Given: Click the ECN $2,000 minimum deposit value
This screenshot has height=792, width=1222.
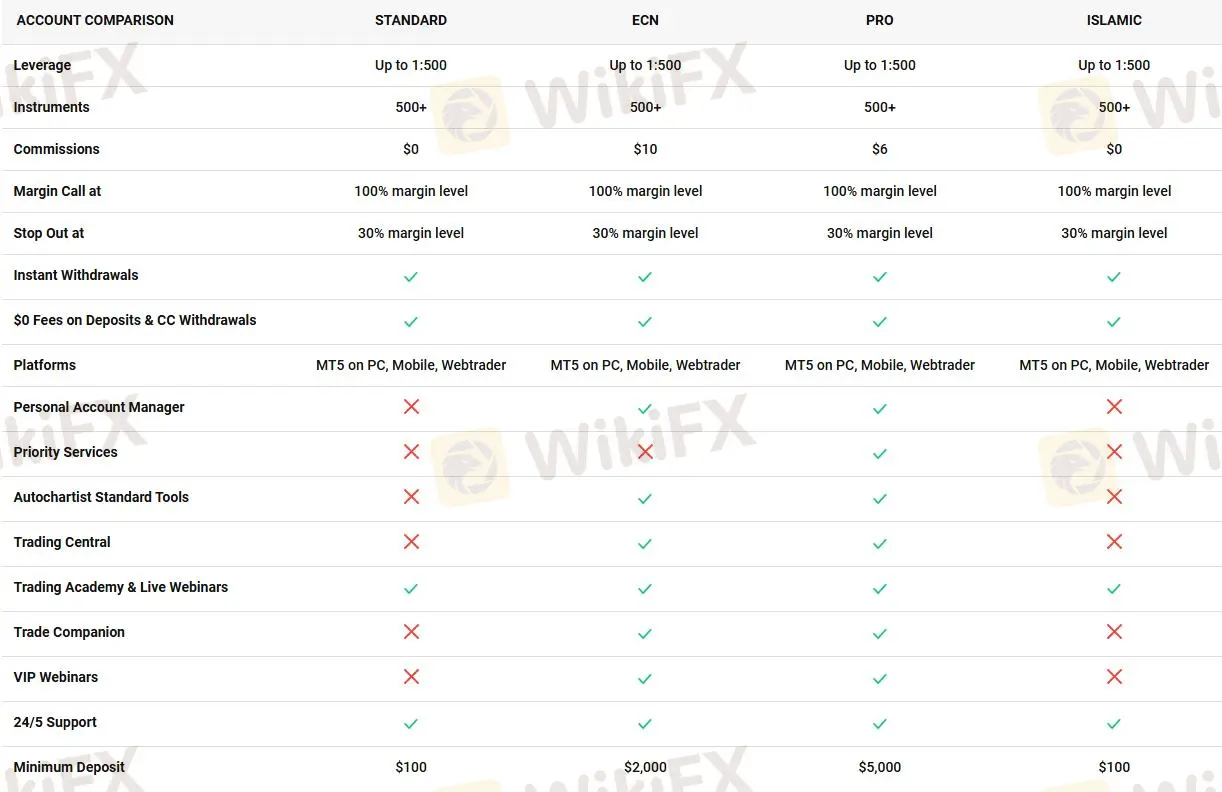Looking at the screenshot, I should pos(645,767).
